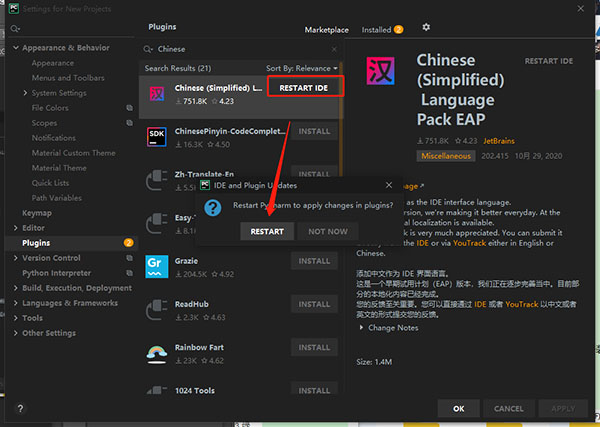This screenshot has width=600, height=427.
Task: Click the question icon in the restart dialog
Action: point(213,208)
